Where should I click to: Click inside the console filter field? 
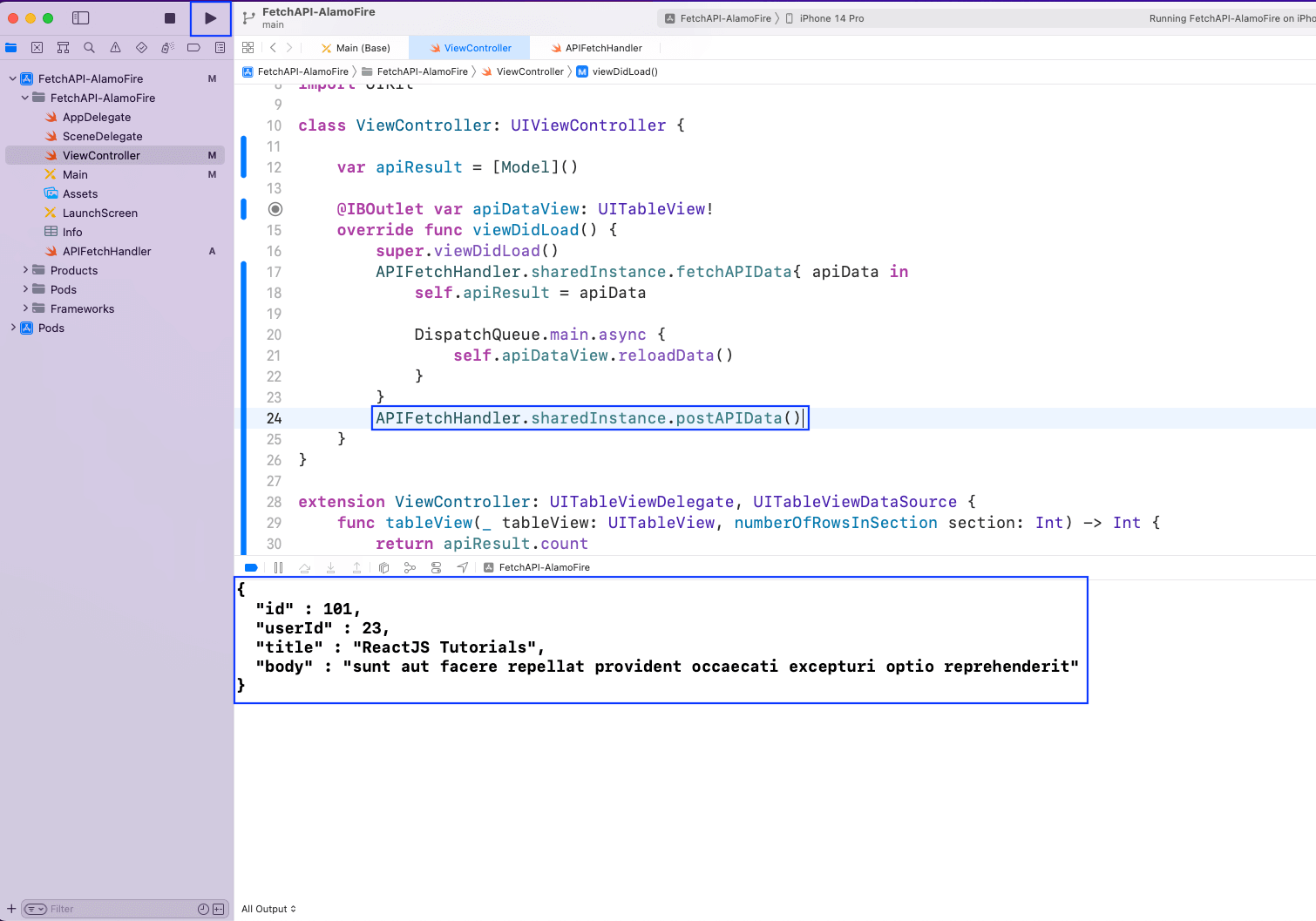coord(105,909)
